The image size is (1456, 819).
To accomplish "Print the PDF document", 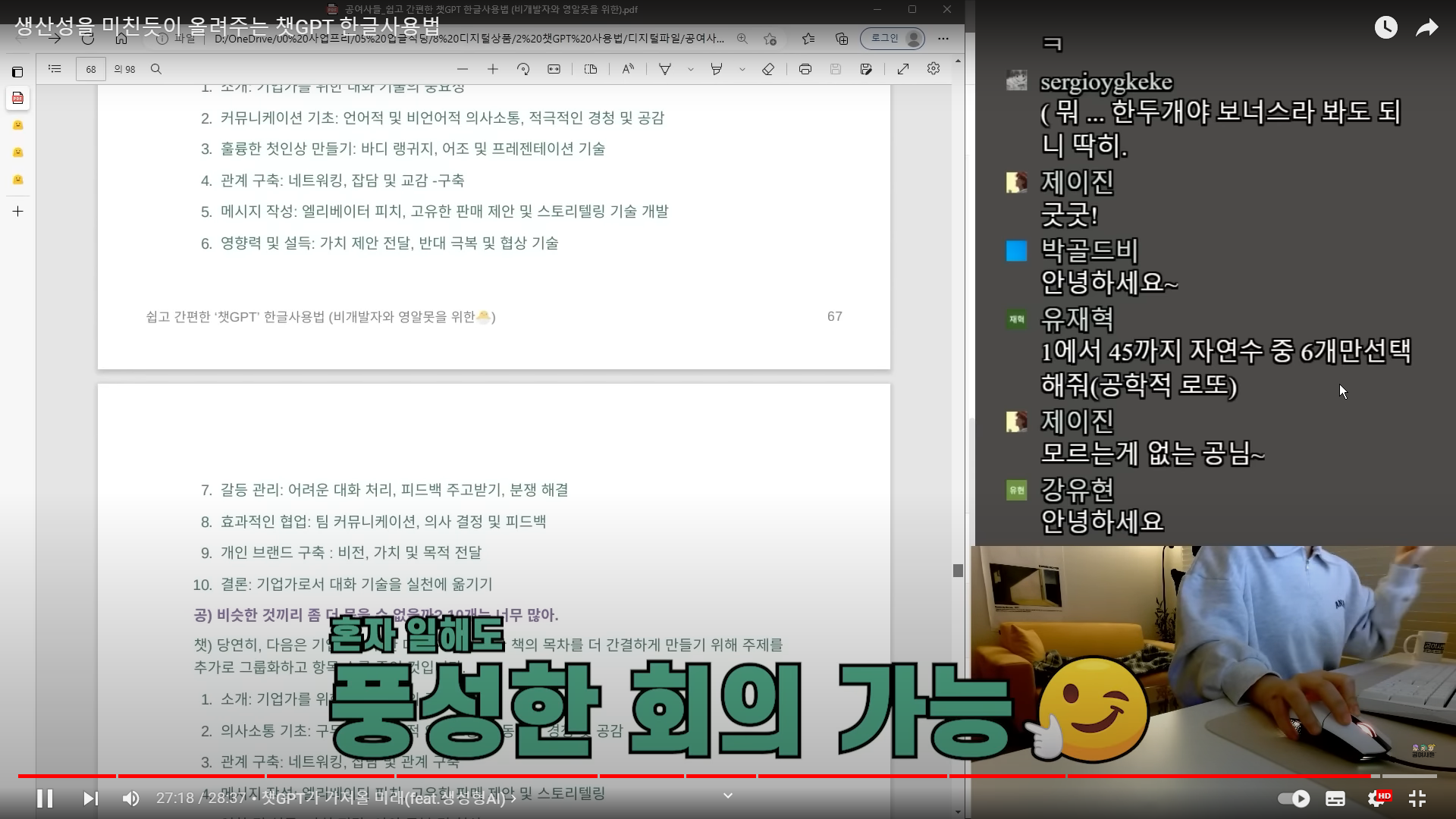I will click(805, 69).
